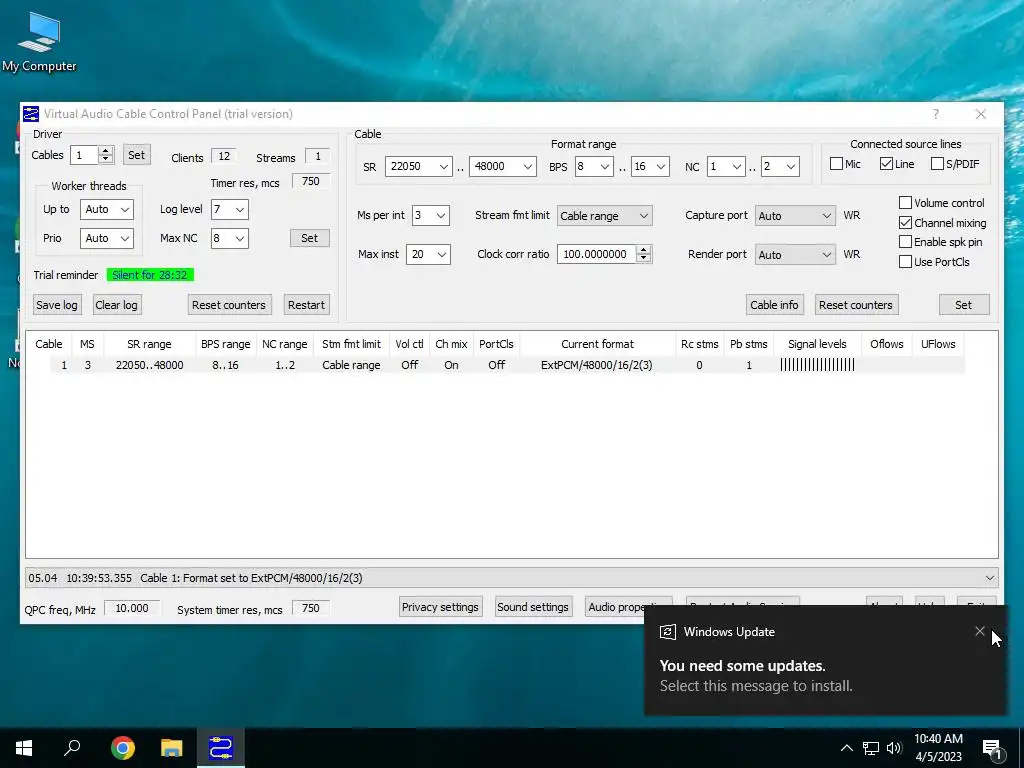The height and width of the screenshot is (768, 1024).
Task: Click the Signal levels column header
Action: [x=817, y=344]
